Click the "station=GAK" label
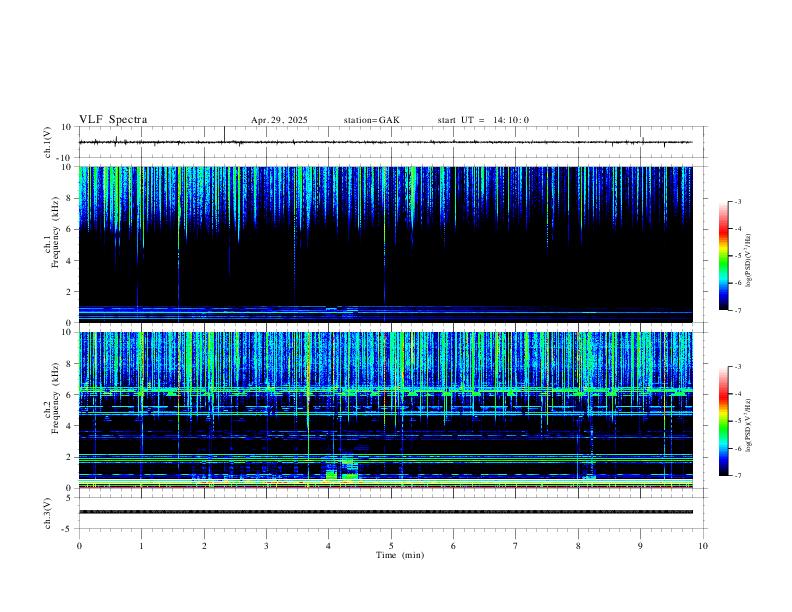The height and width of the screenshot is (612, 792). click(x=372, y=120)
